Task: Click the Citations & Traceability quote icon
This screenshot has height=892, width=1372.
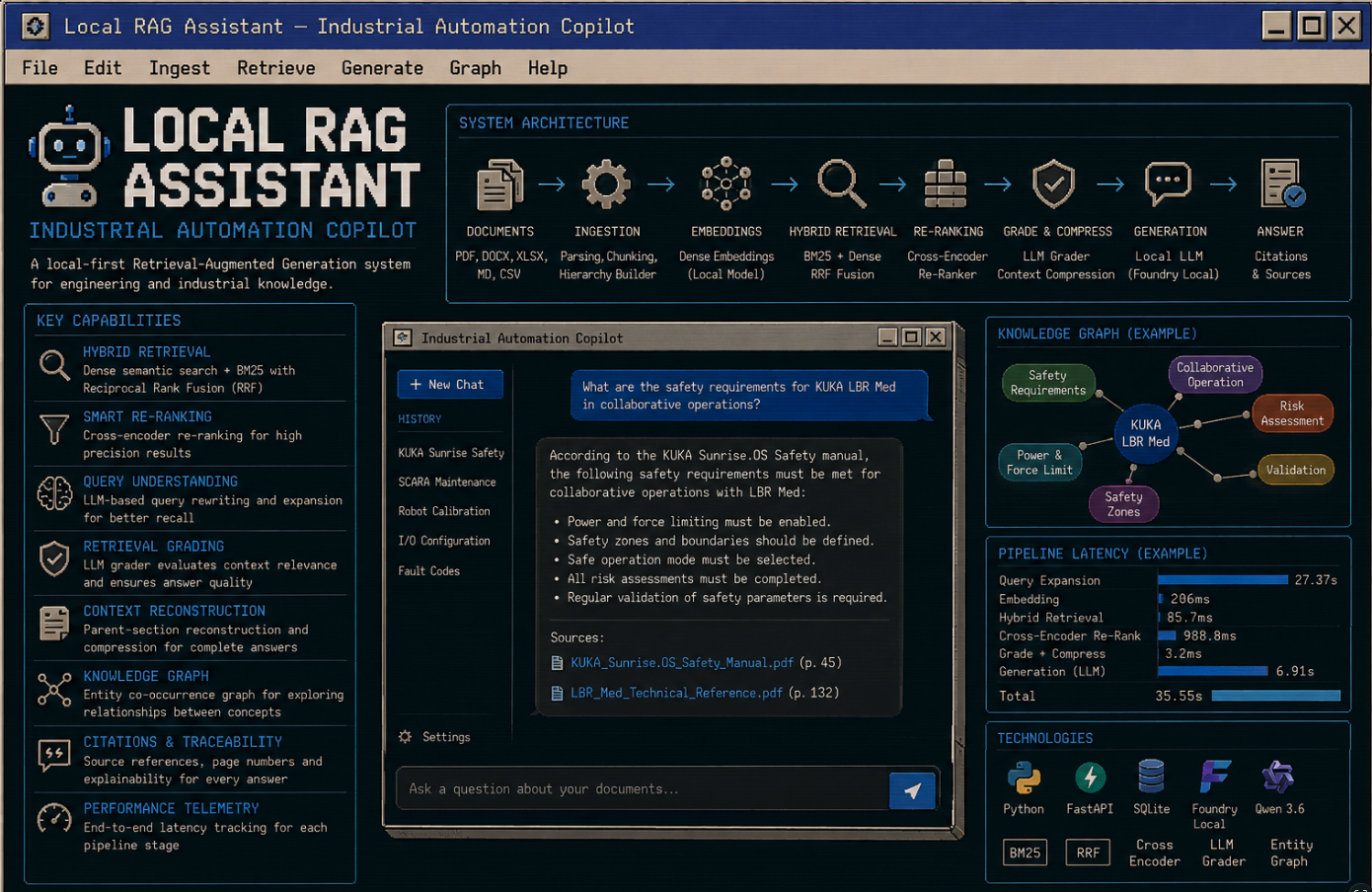Action: click(54, 755)
